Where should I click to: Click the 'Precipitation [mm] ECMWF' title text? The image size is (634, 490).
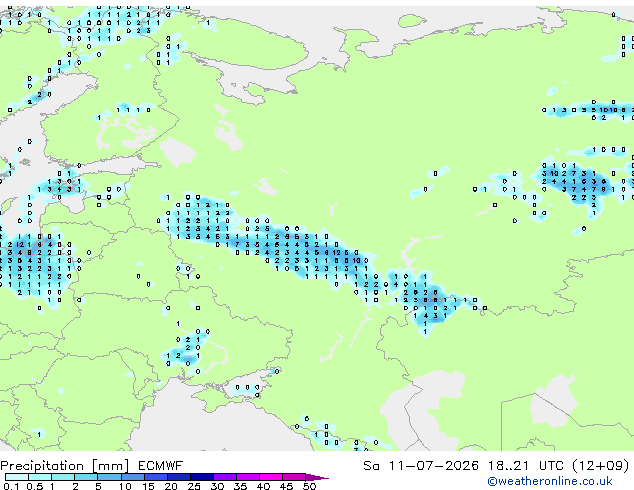pos(92,466)
